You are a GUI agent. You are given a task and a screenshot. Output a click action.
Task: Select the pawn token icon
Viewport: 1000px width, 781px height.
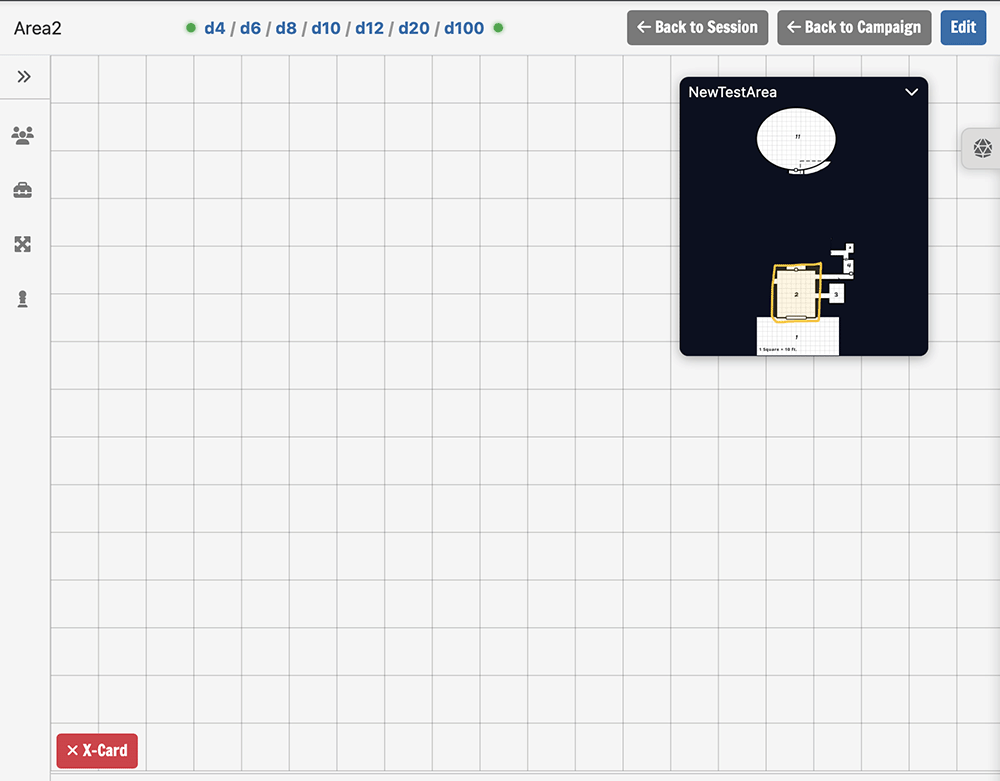(x=22, y=299)
